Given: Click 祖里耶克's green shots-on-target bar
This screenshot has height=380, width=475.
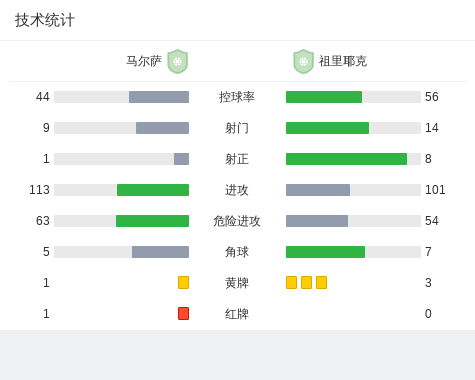Looking at the screenshot, I should coord(346,159).
